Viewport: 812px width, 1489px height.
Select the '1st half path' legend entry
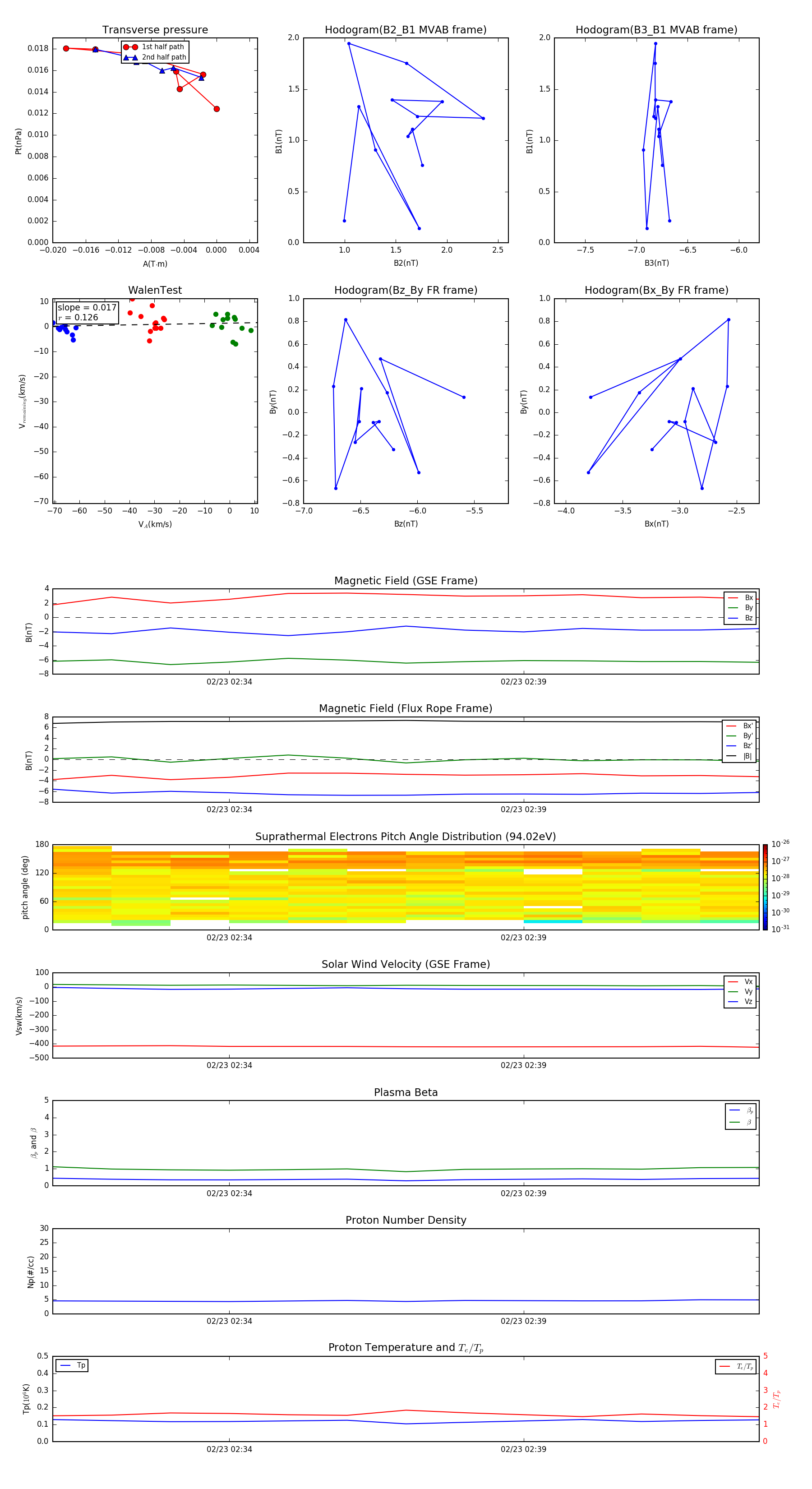155,47
